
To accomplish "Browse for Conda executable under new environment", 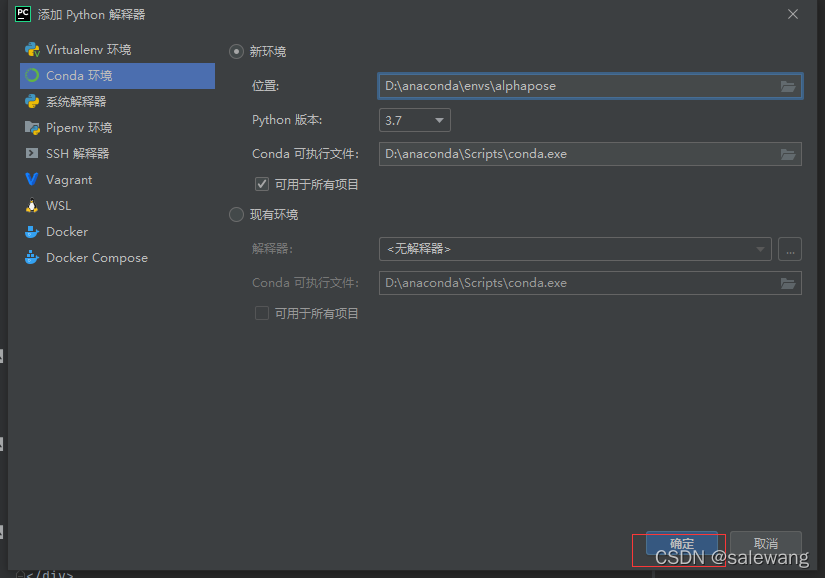I will coord(788,154).
